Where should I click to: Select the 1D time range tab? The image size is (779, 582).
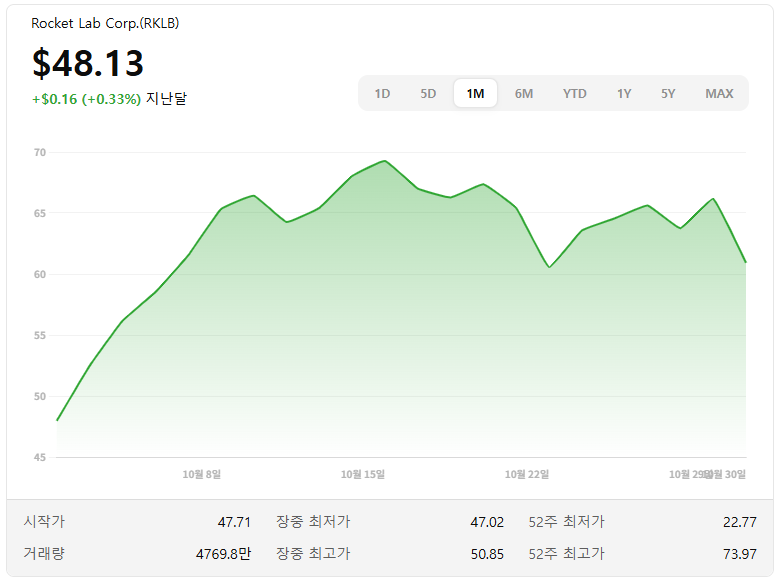pos(382,94)
